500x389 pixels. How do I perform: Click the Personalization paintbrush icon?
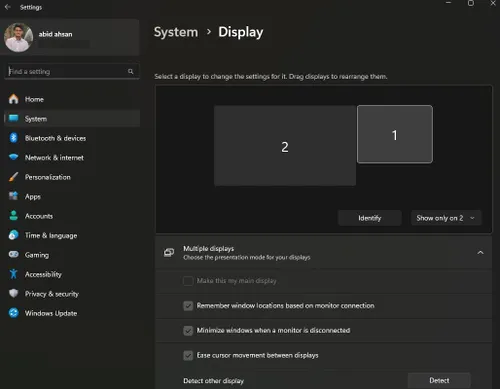click(x=13, y=177)
